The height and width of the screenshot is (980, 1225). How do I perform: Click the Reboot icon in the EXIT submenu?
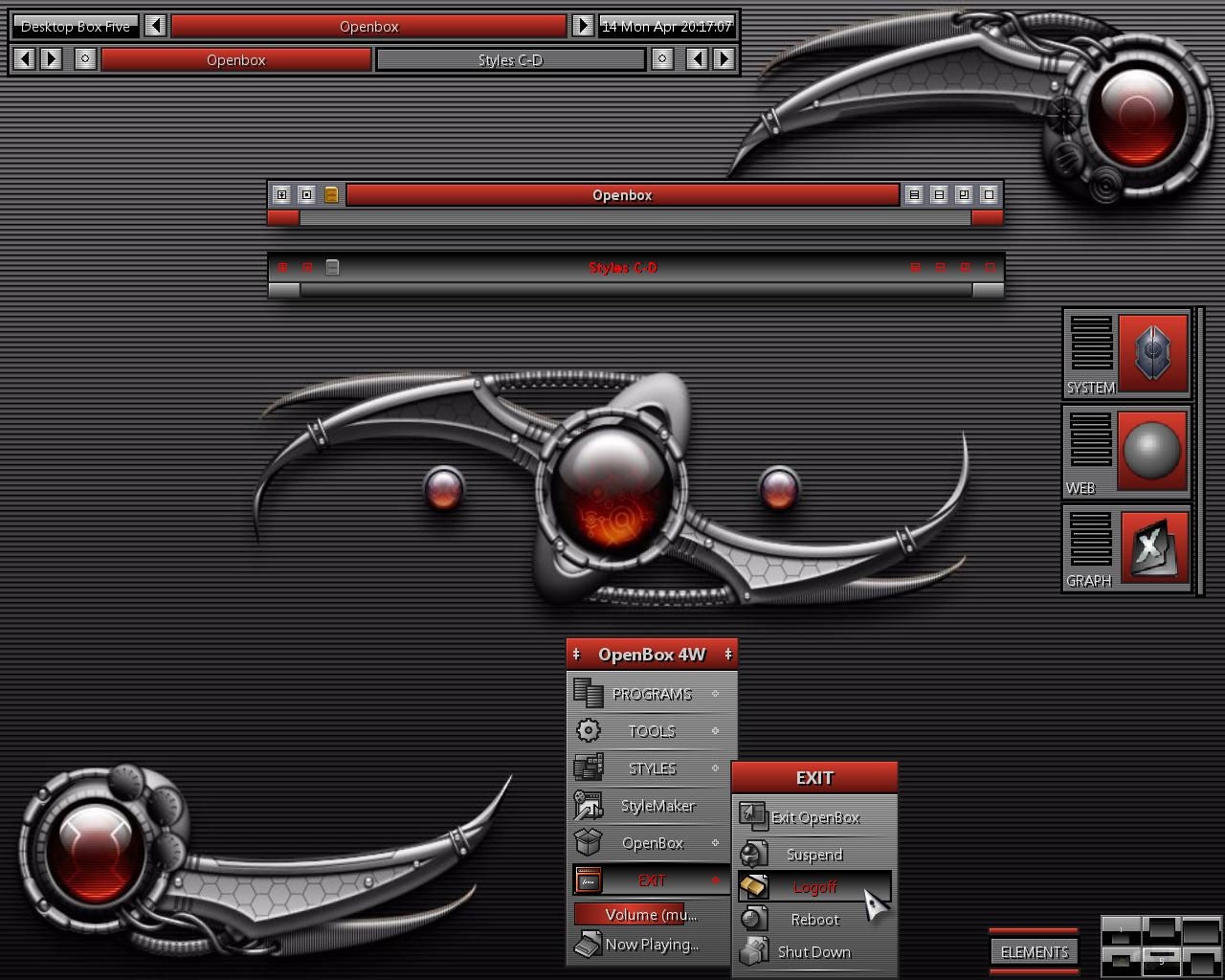753,919
